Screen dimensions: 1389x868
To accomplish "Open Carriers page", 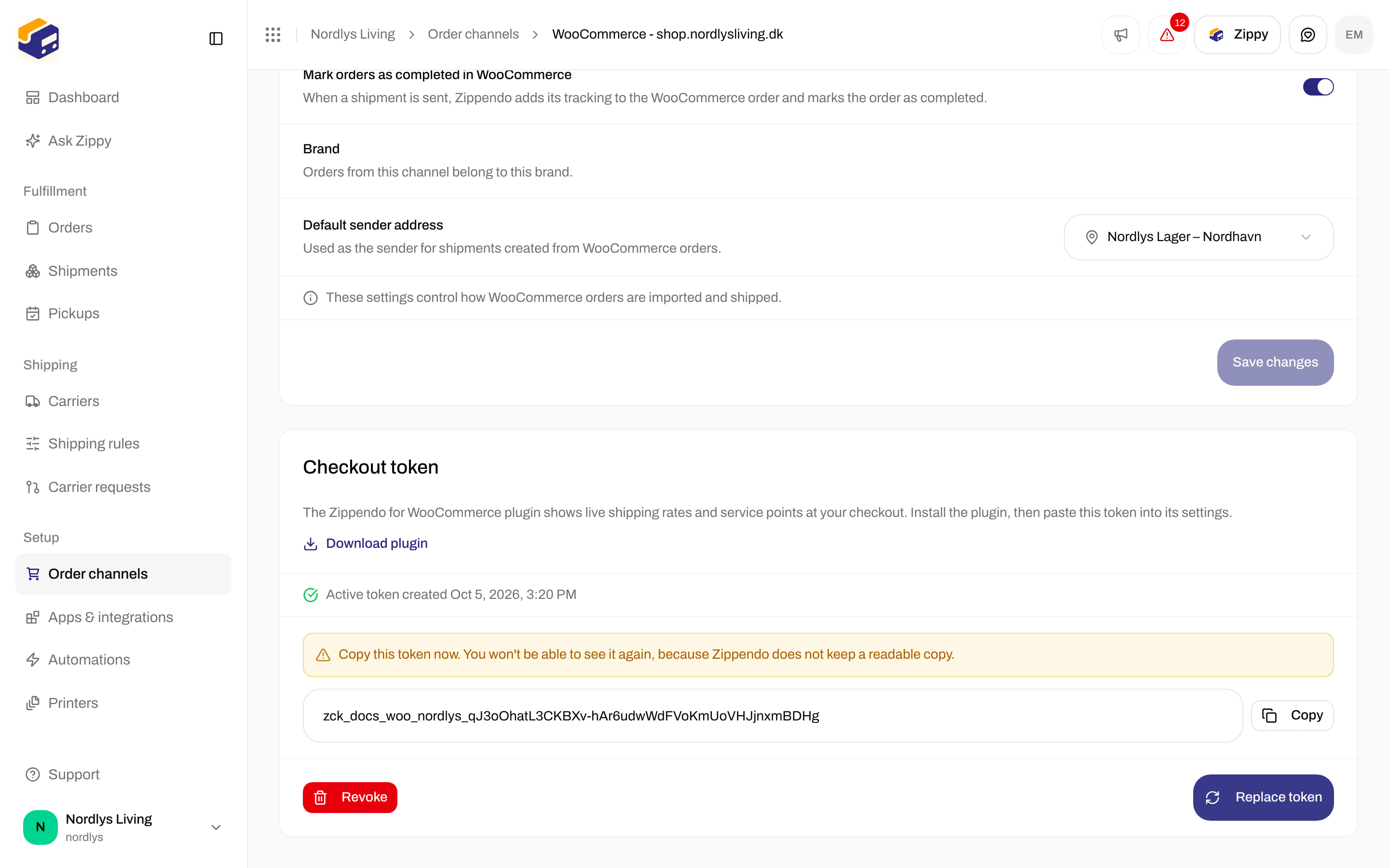I will (123, 401).
